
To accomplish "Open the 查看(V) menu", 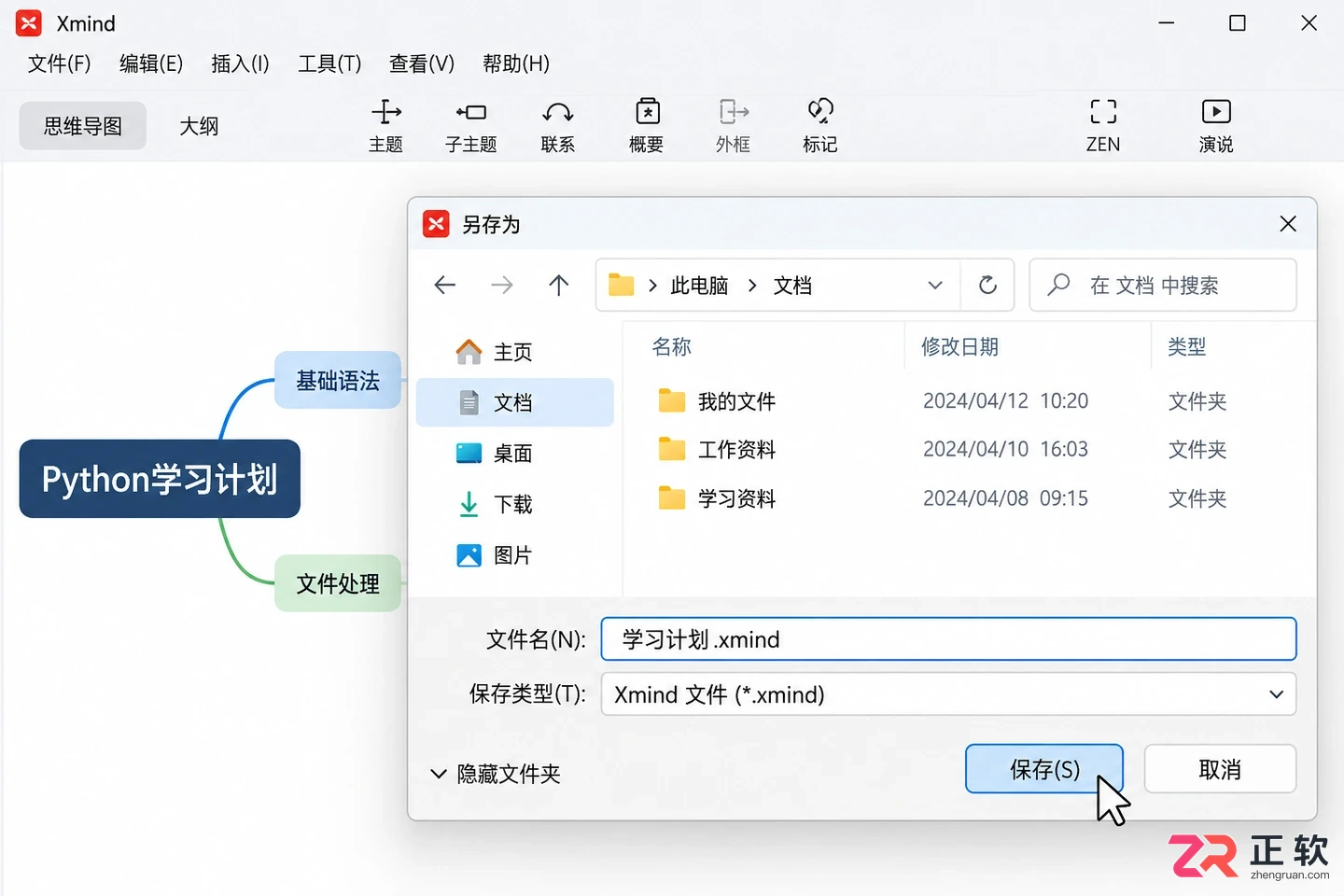I will click(422, 63).
